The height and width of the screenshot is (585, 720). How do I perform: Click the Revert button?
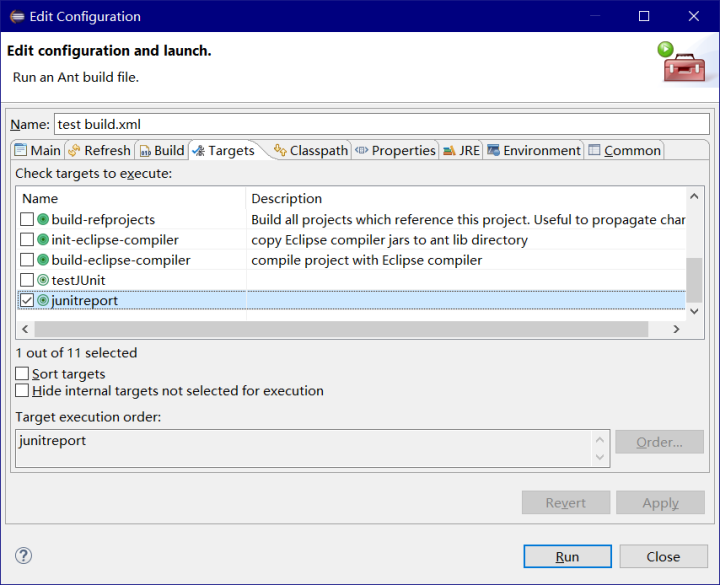pyautogui.click(x=566, y=502)
